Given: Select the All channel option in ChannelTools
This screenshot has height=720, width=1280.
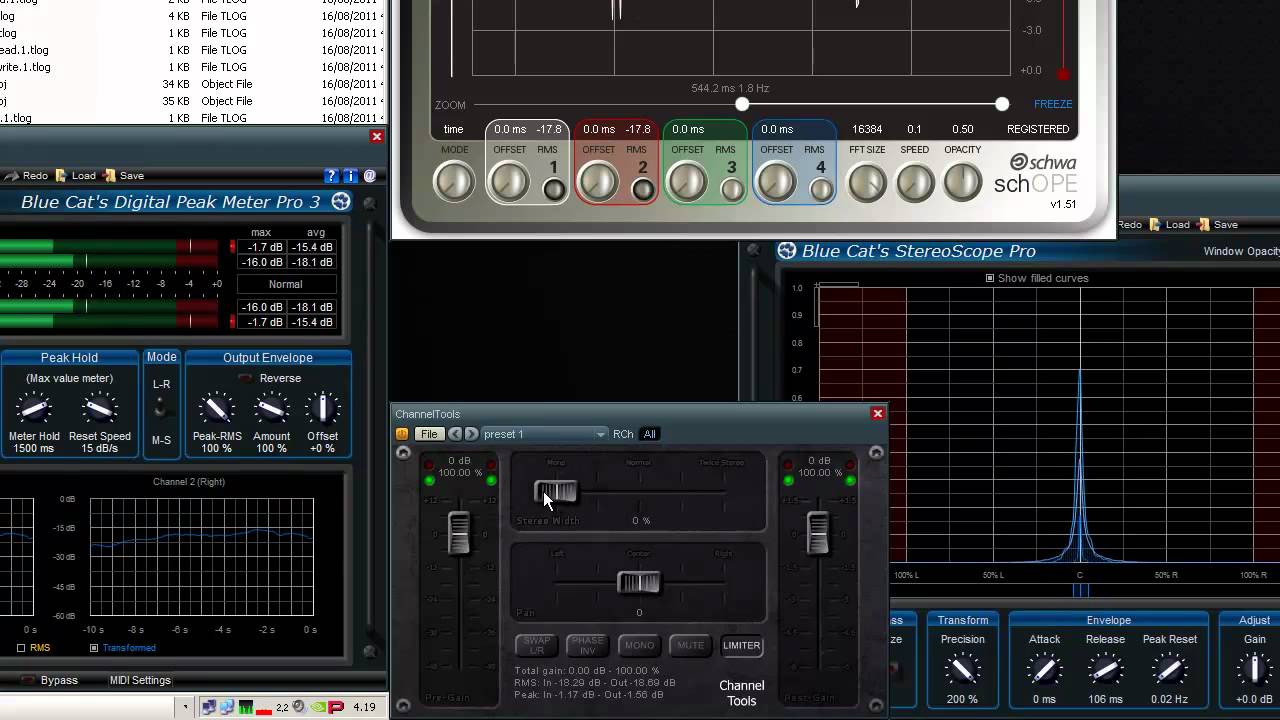Looking at the screenshot, I should tap(650, 434).
